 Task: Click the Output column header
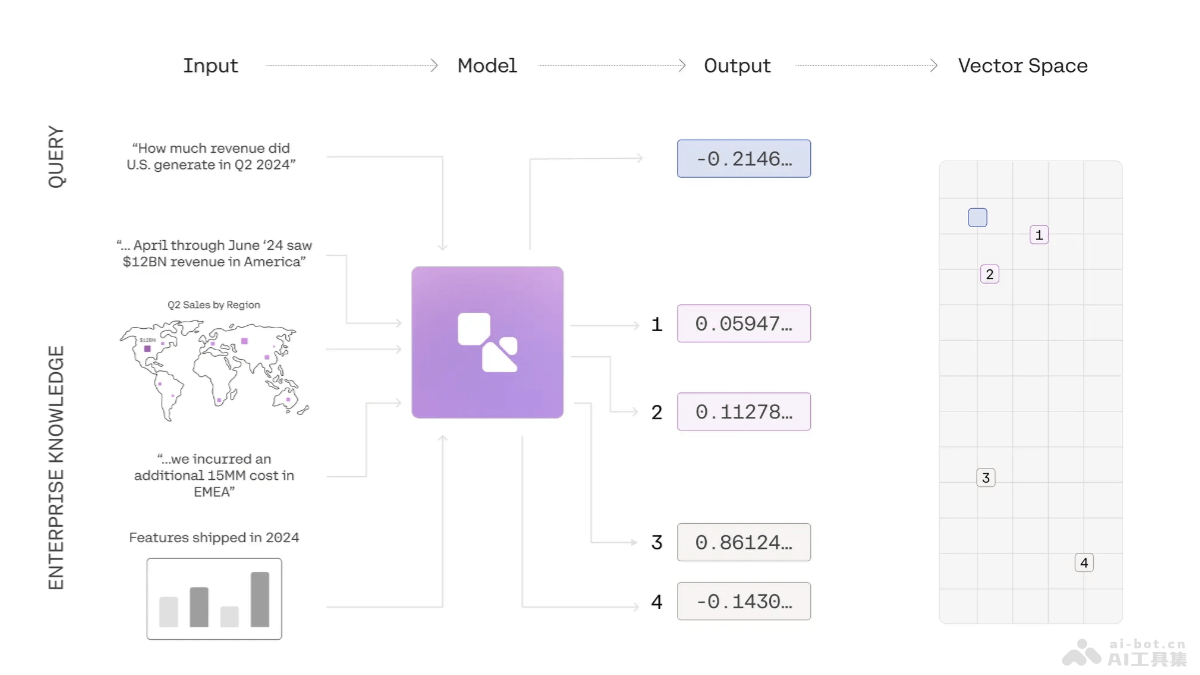tap(737, 66)
